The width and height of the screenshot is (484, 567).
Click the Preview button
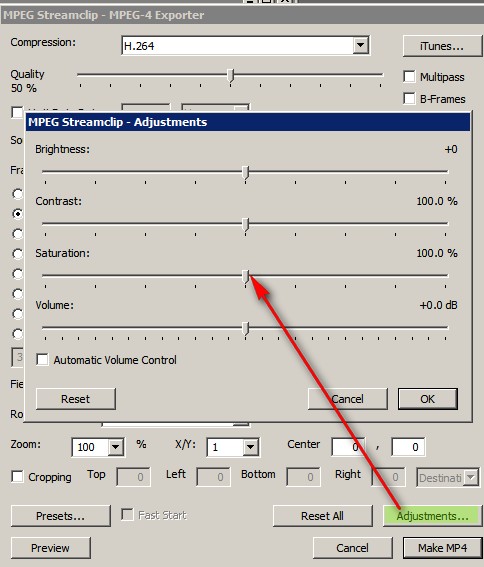(x=50, y=548)
